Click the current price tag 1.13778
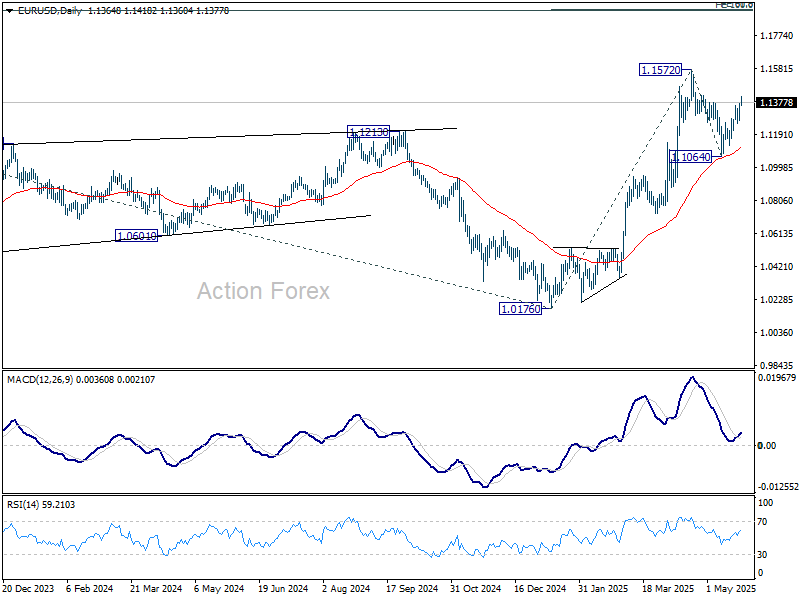 tap(776, 103)
